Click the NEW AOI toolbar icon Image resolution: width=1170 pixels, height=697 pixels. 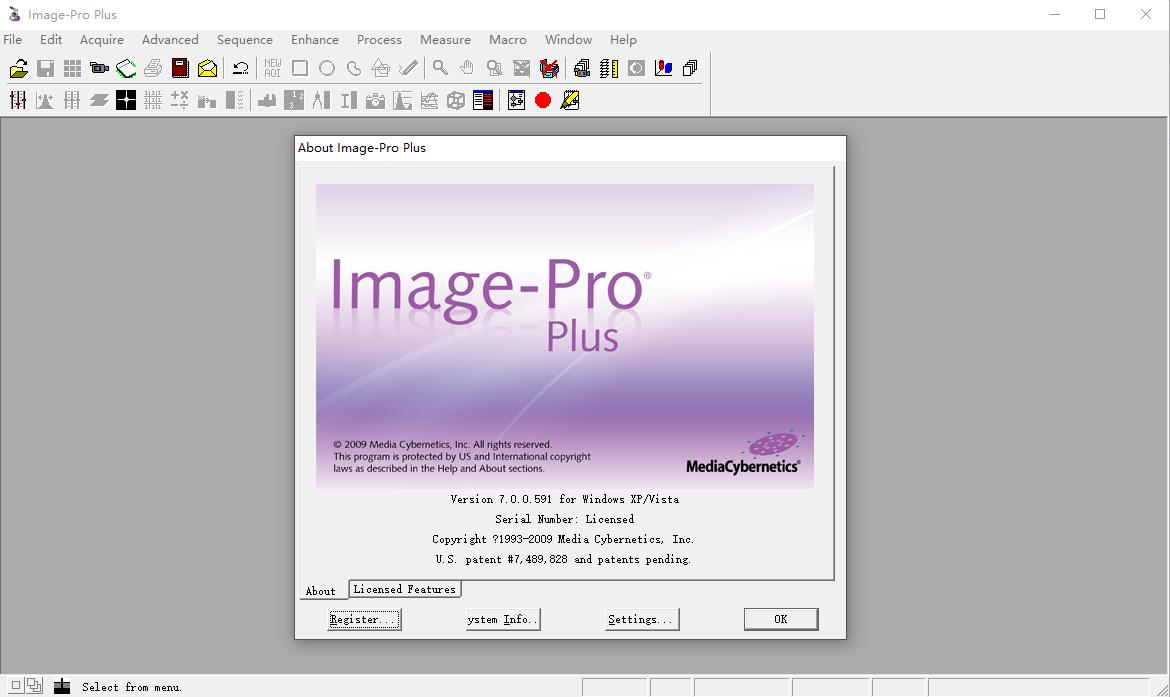click(273, 69)
